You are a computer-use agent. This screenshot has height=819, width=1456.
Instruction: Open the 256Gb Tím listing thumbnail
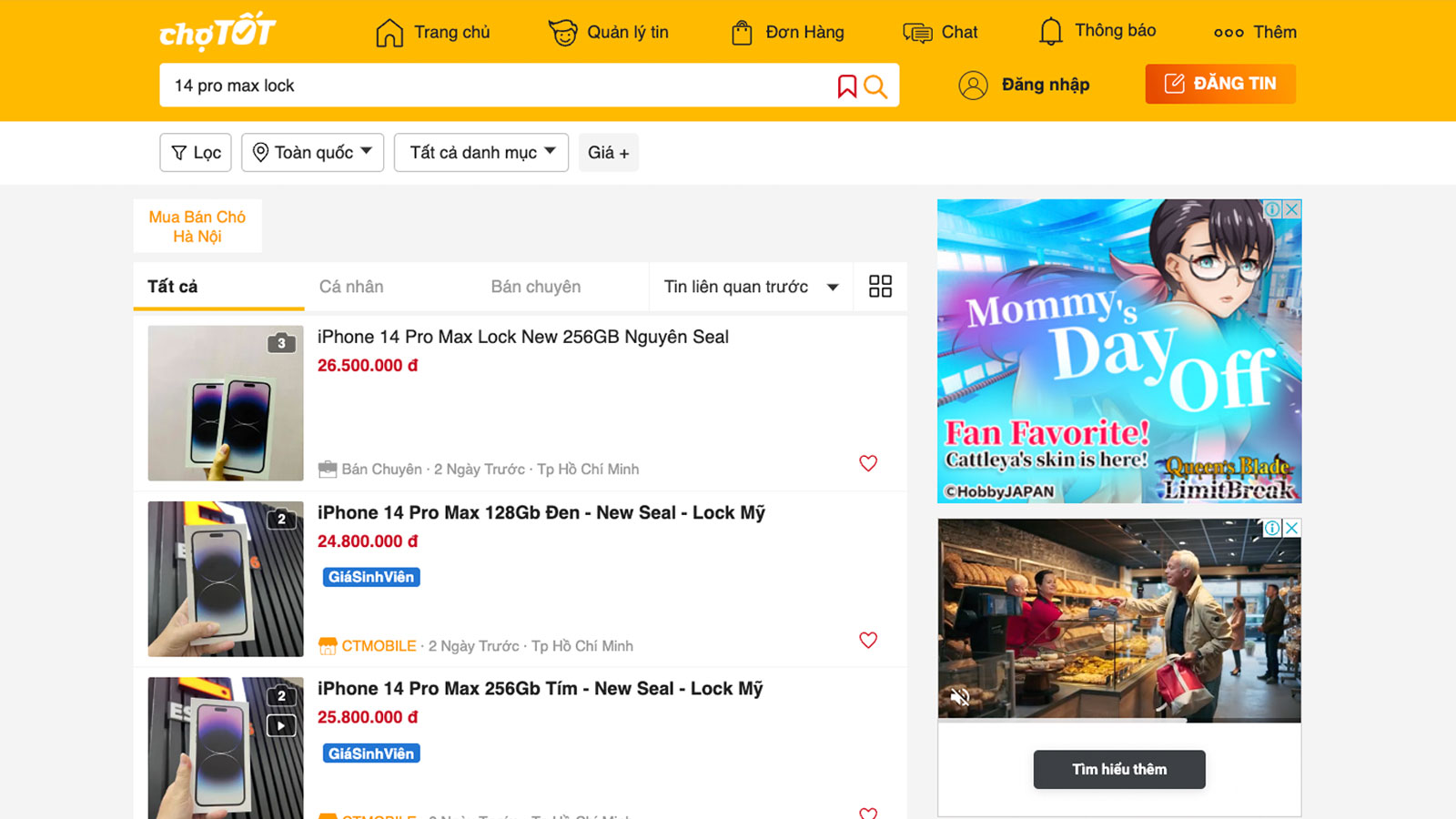[226, 748]
